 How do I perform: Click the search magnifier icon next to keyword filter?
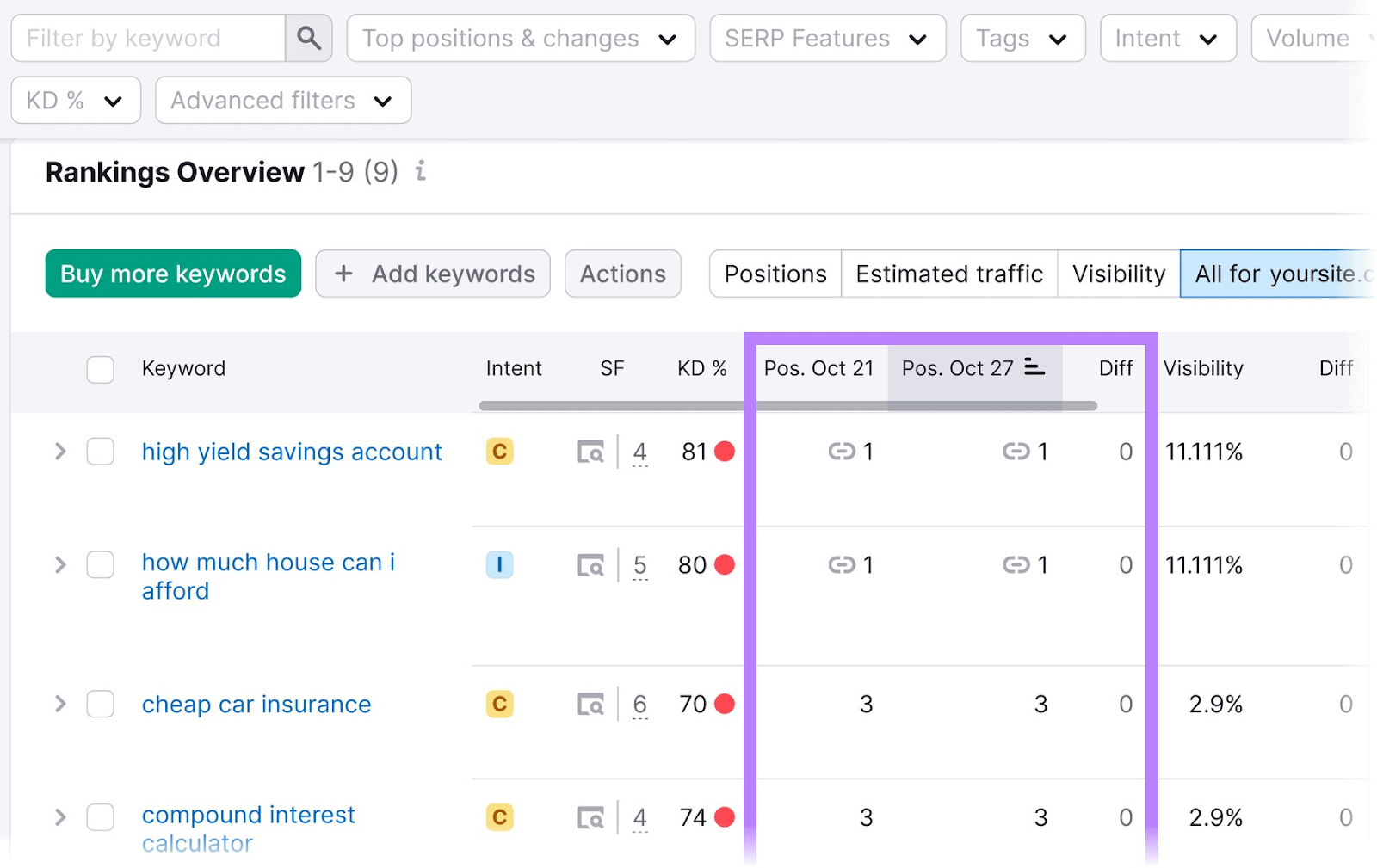tap(308, 38)
